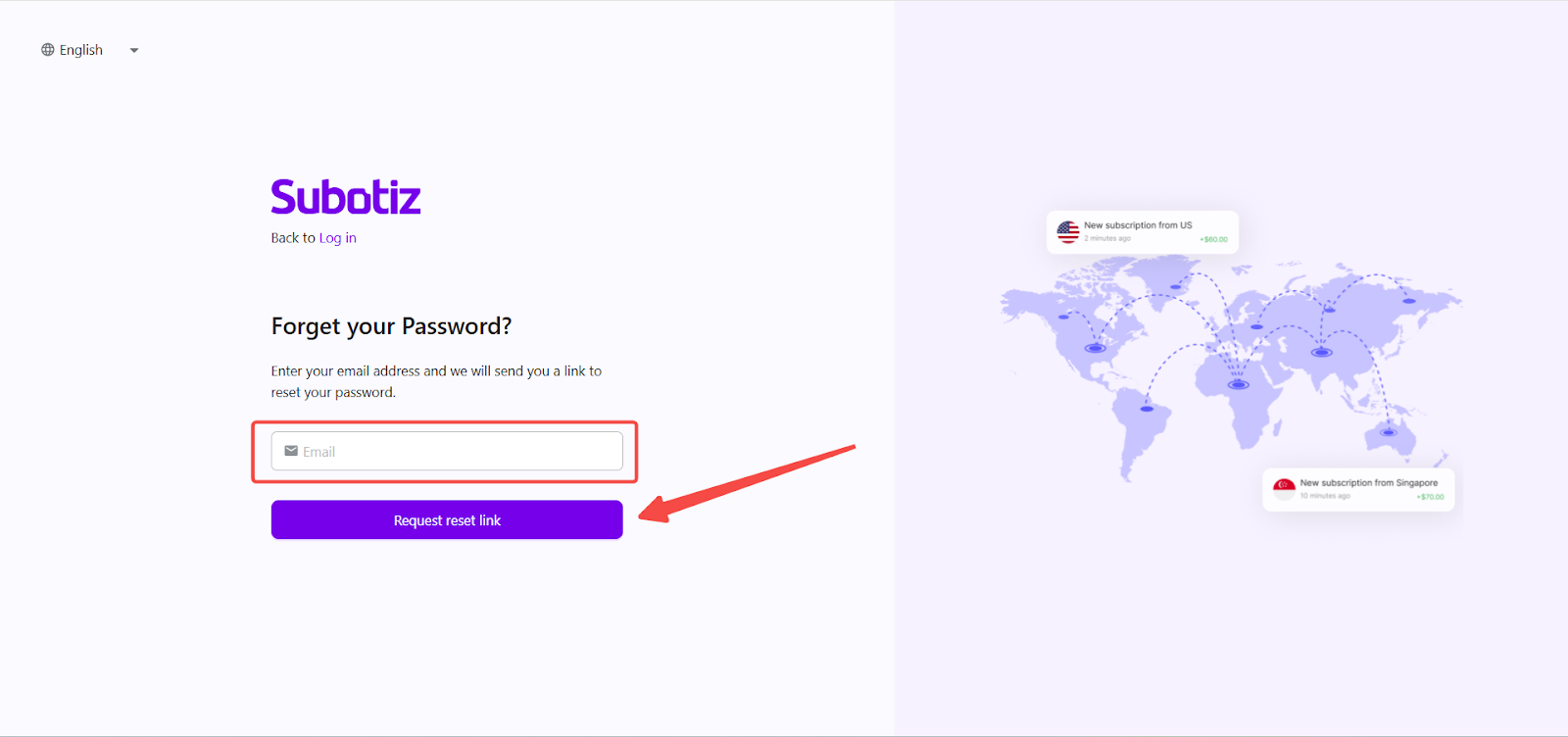Click the Forget your Password heading
1568x737 pixels.
[x=391, y=326]
